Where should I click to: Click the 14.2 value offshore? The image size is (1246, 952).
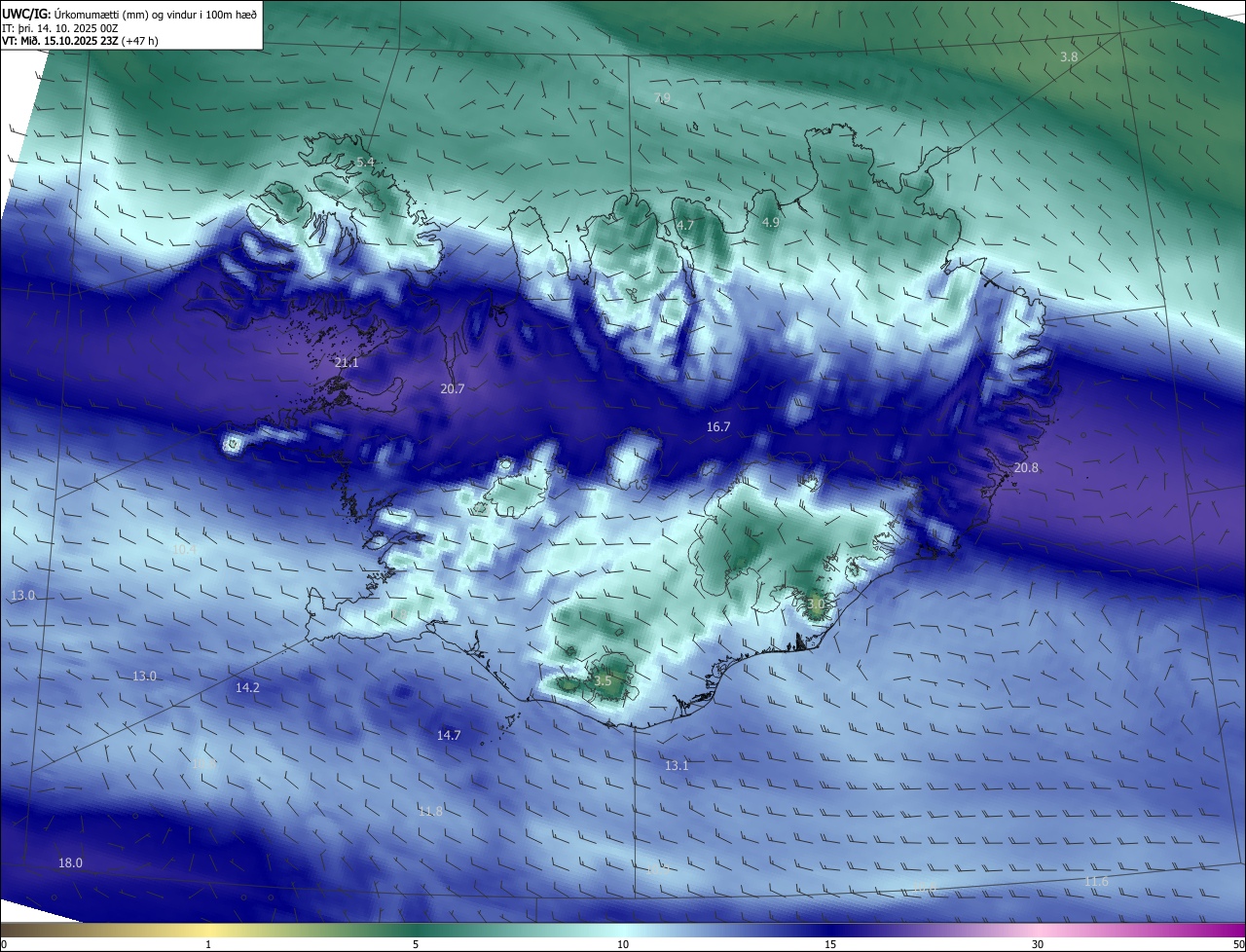(248, 688)
